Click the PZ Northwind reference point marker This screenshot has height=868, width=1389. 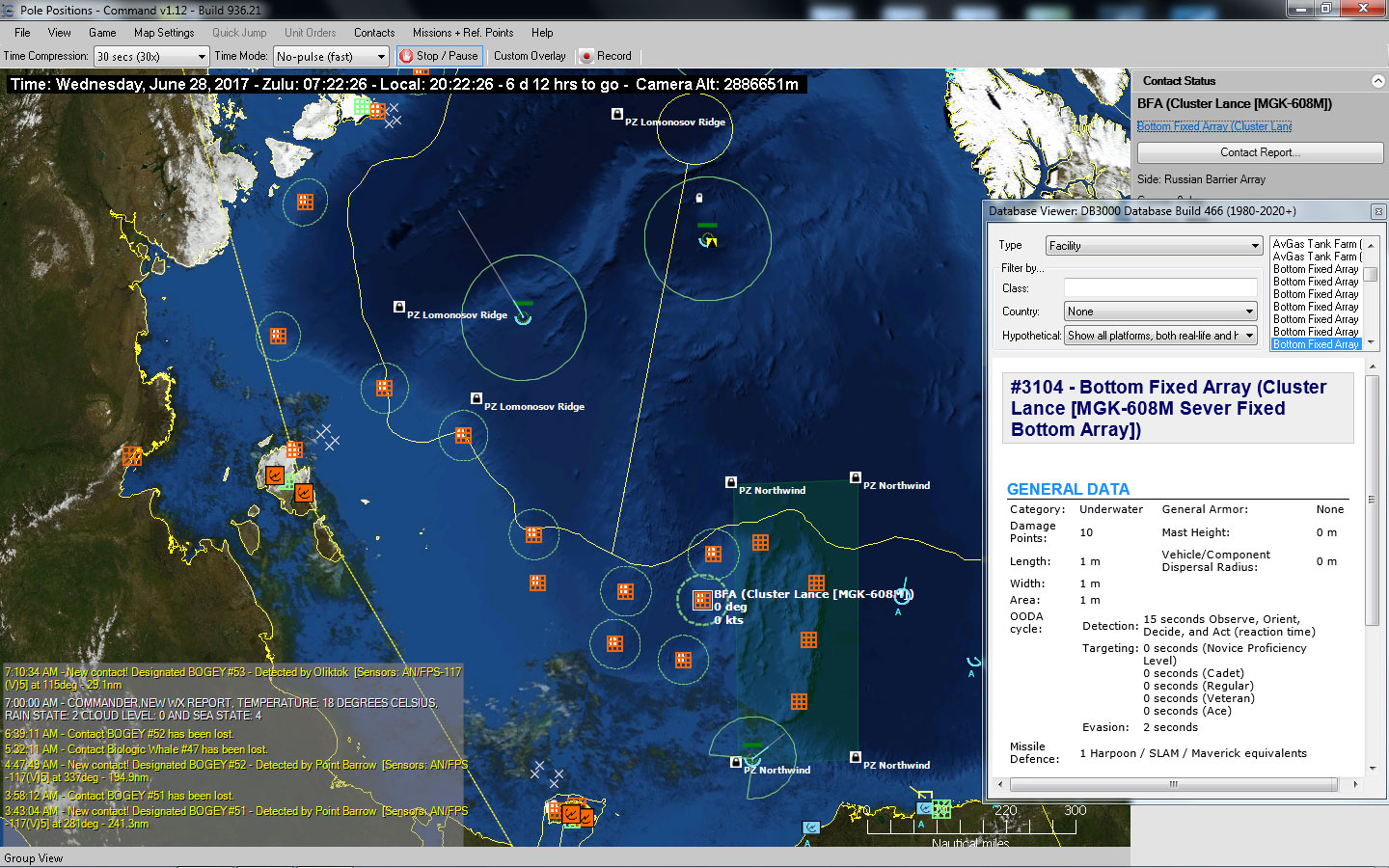(x=730, y=481)
